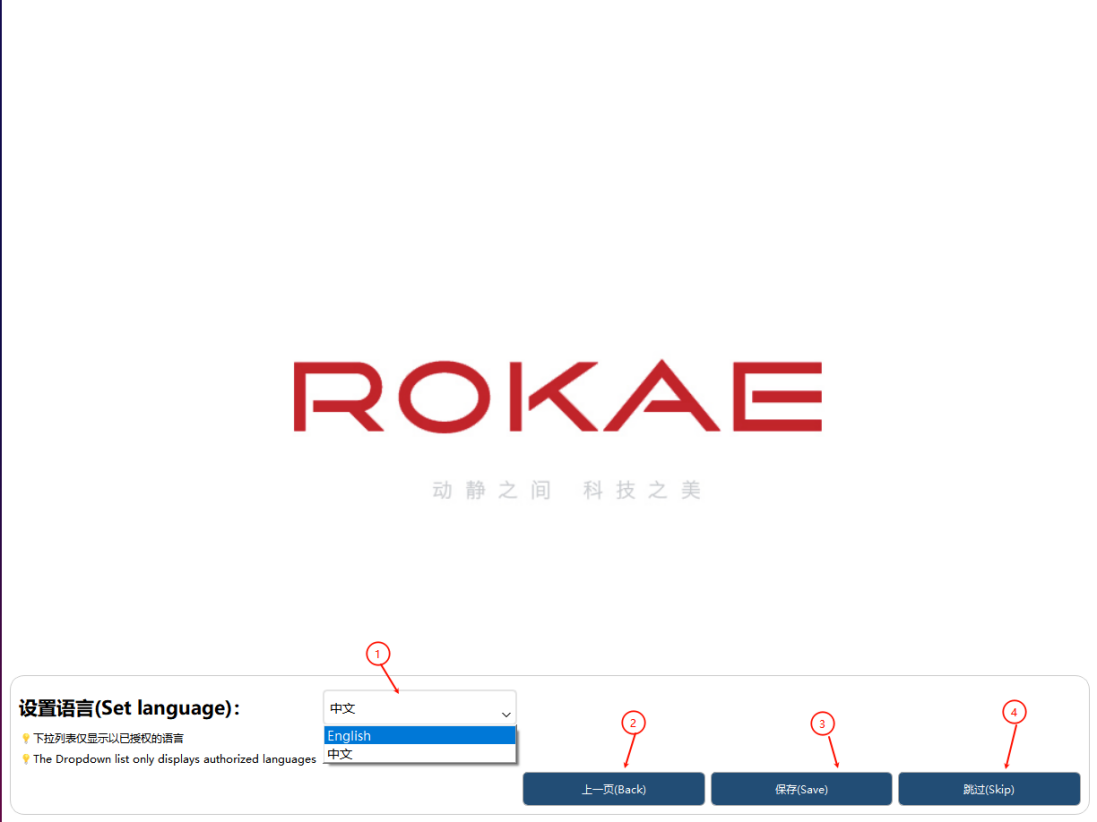Click the chevron arrow of the language dropdown
Screen dimensions: 1097x822
tap(506, 714)
